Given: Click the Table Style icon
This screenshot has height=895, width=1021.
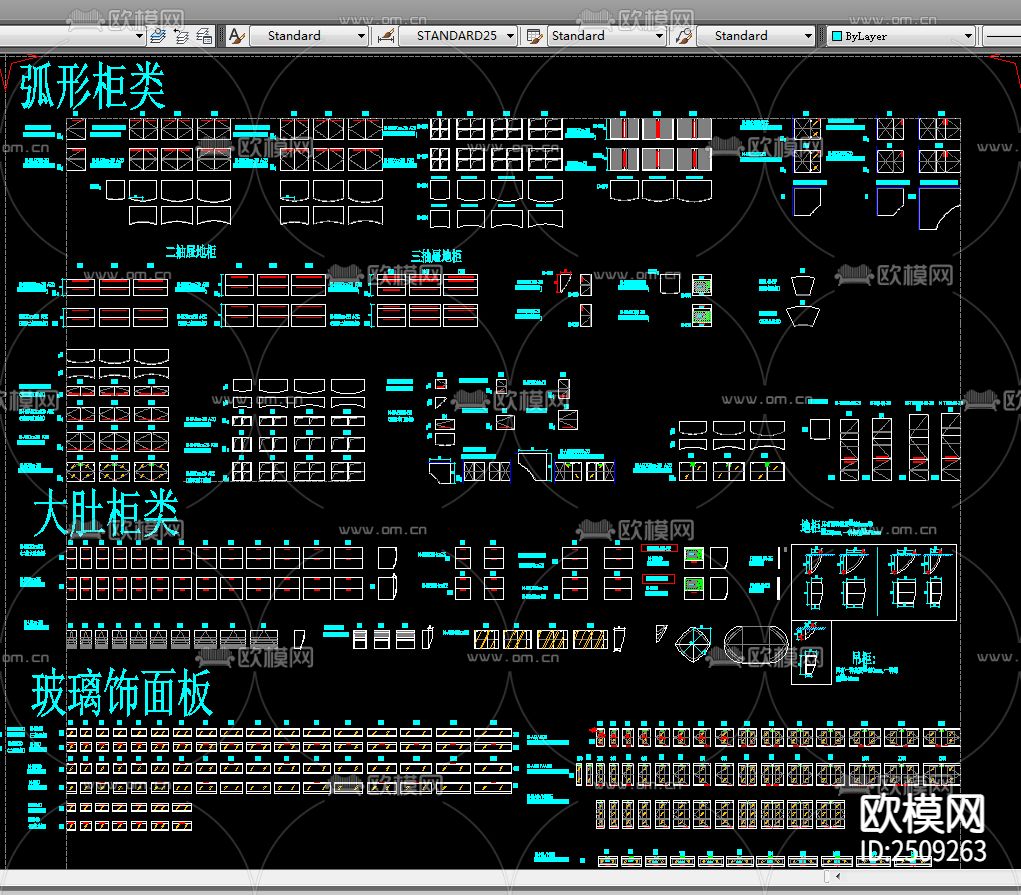Looking at the screenshot, I should tap(534, 36).
